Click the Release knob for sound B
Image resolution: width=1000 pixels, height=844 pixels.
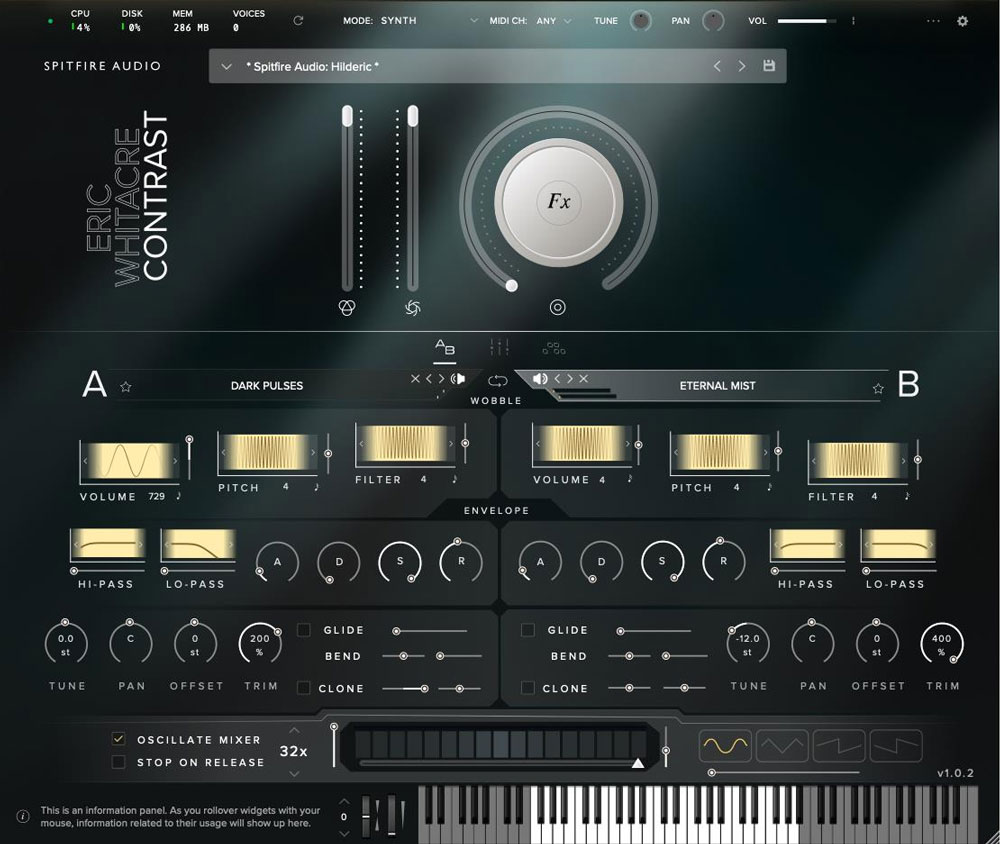pos(723,561)
